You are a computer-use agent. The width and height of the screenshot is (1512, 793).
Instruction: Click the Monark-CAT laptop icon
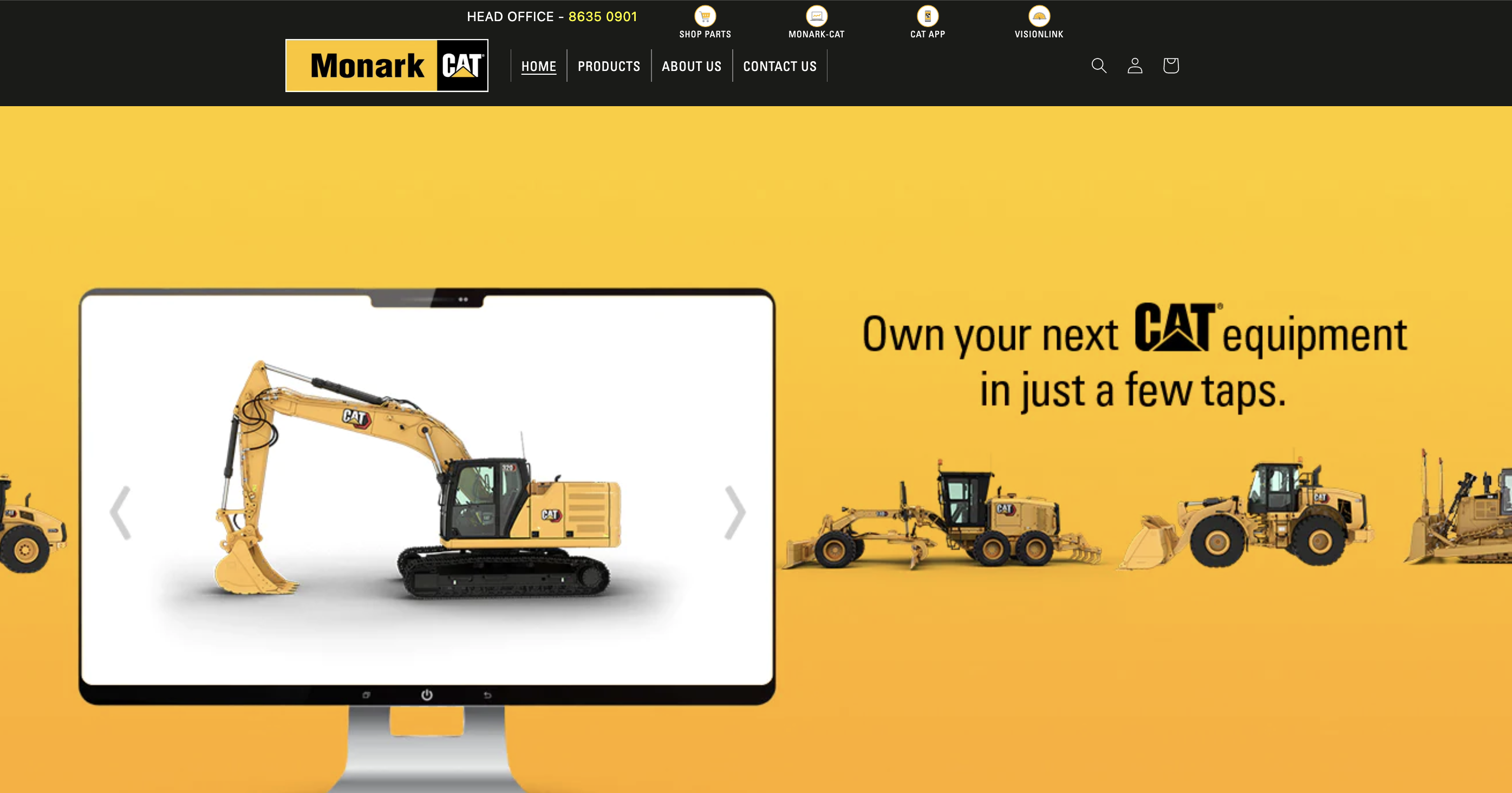[x=817, y=15]
